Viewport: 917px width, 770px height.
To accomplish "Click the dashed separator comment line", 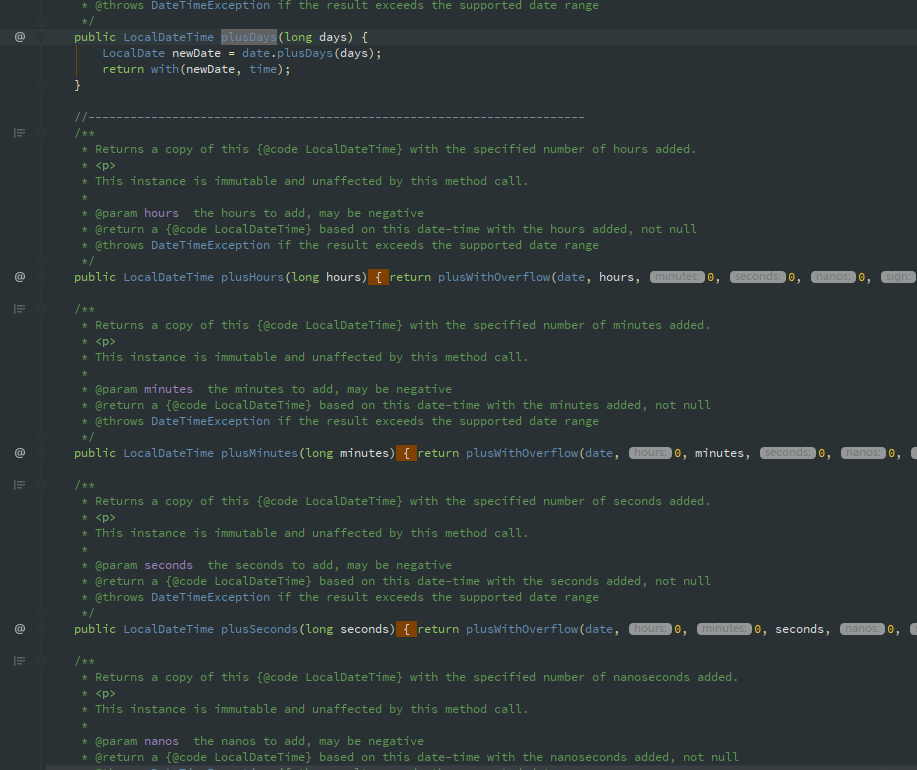I will point(329,118).
